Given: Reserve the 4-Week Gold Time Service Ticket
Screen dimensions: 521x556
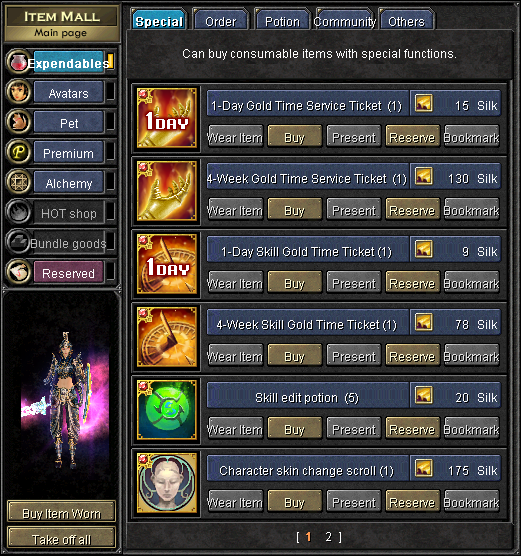Looking at the screenshot, I should pyautogui.click(x=412, y=209).
